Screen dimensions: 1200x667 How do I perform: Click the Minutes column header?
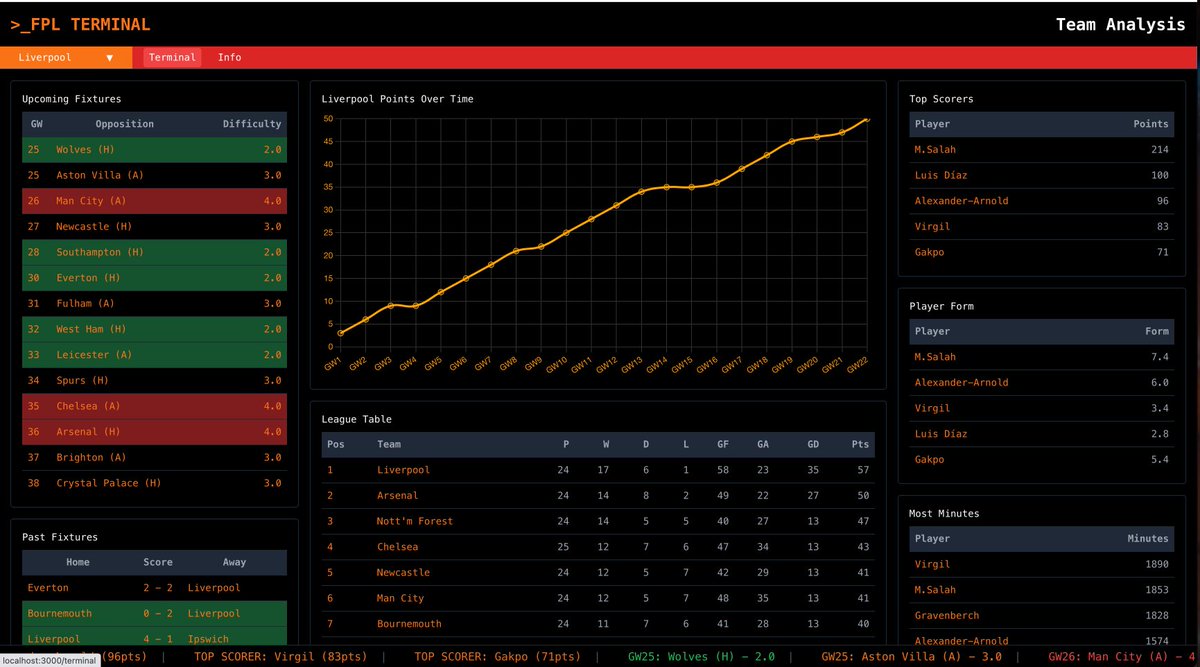click(1147, 538)
